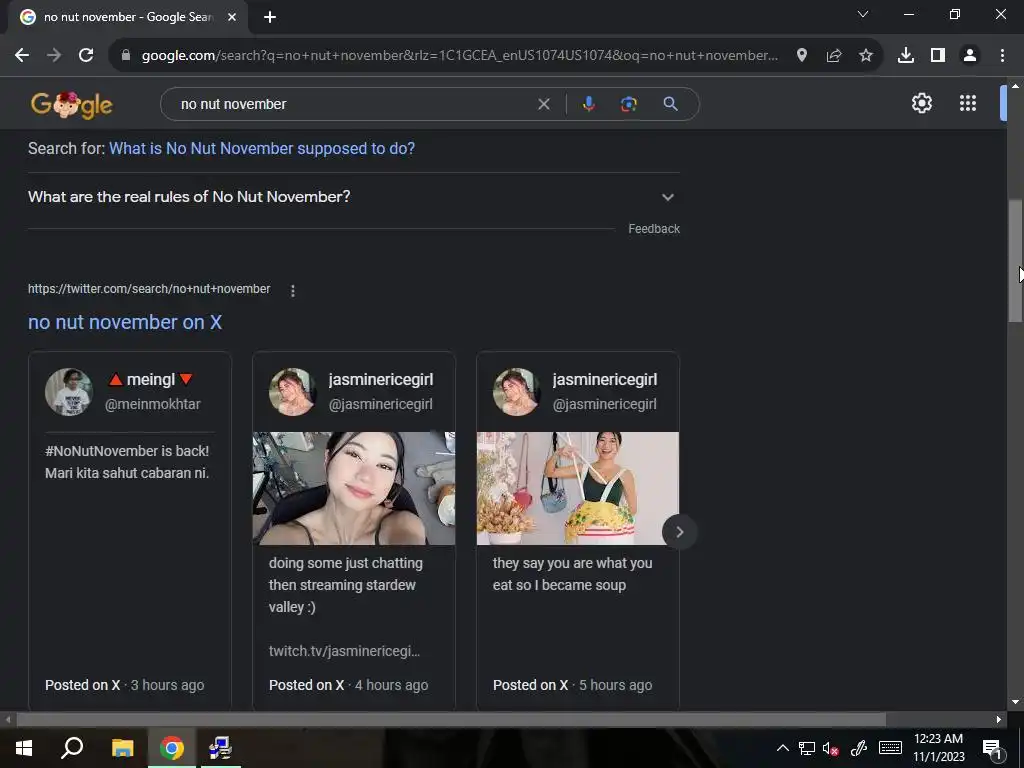Open the #NoNutNovember is back post text

[x=127, y=462]
